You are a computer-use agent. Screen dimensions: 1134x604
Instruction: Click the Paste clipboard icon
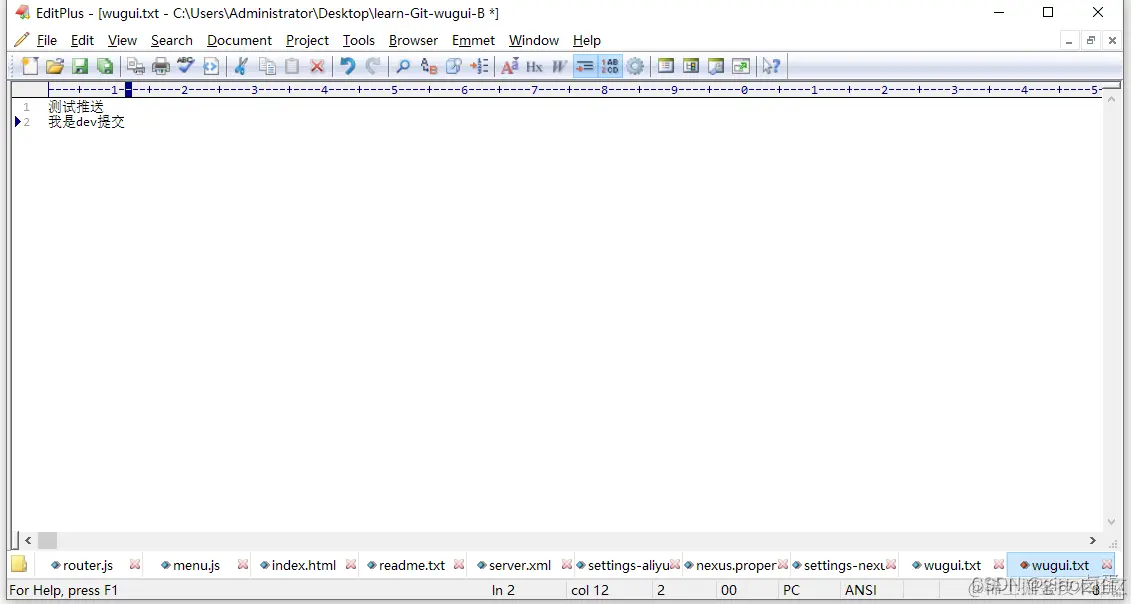[x=291, y=67]
